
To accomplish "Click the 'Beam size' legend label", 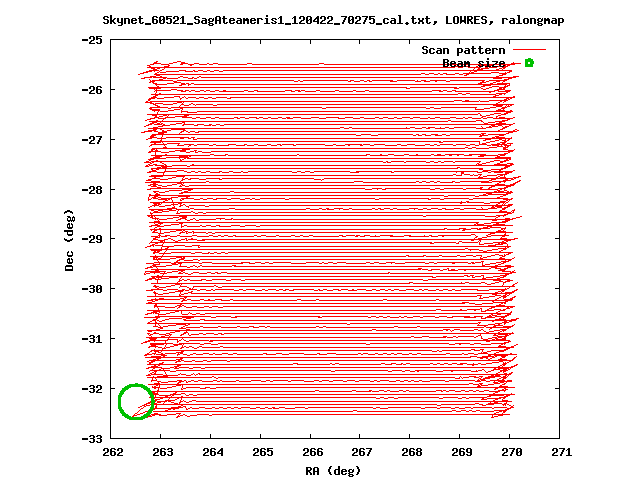I will [474, 63].
